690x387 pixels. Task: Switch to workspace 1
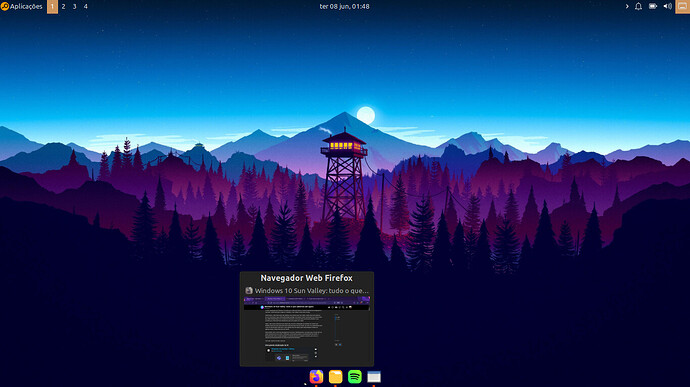[x=52, y=7]
